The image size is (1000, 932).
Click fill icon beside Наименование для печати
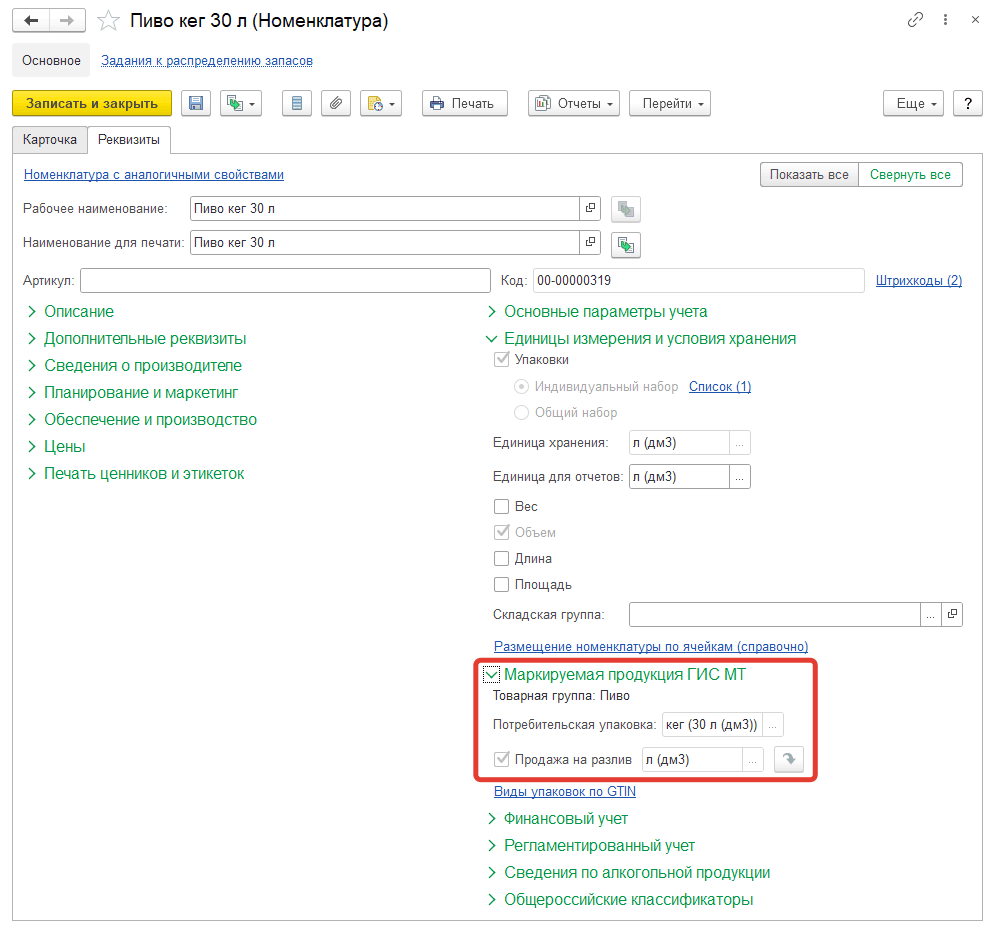point(626,244)
